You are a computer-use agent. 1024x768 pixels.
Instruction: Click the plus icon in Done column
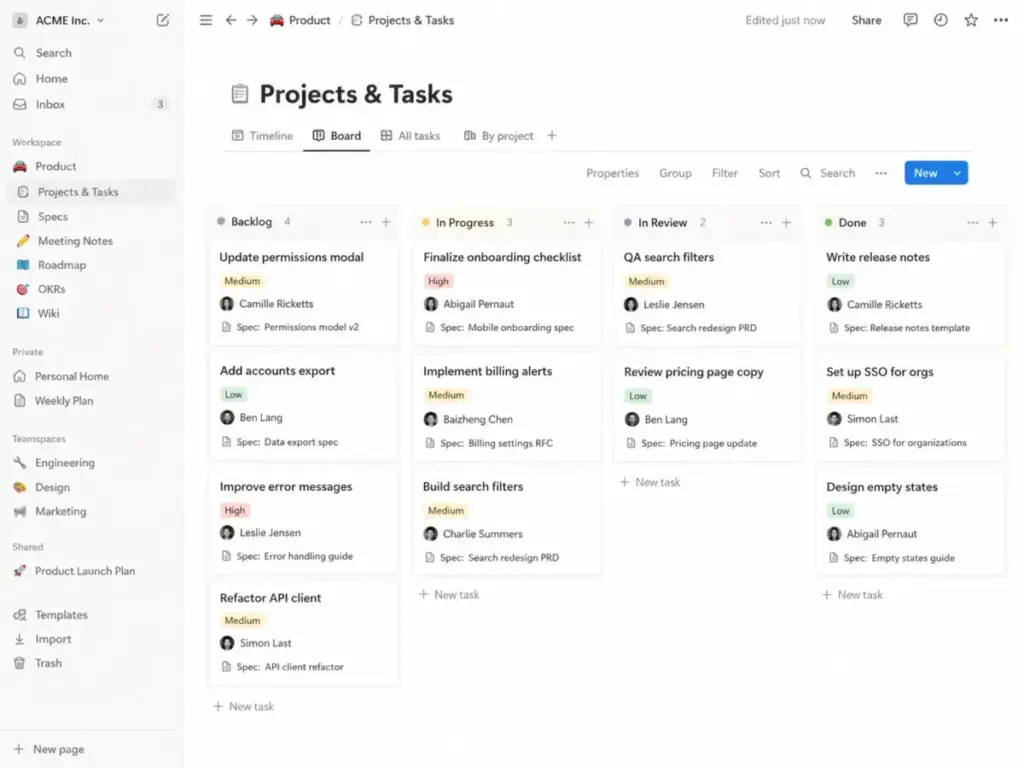pyautogui.click(x=993, y=223)
